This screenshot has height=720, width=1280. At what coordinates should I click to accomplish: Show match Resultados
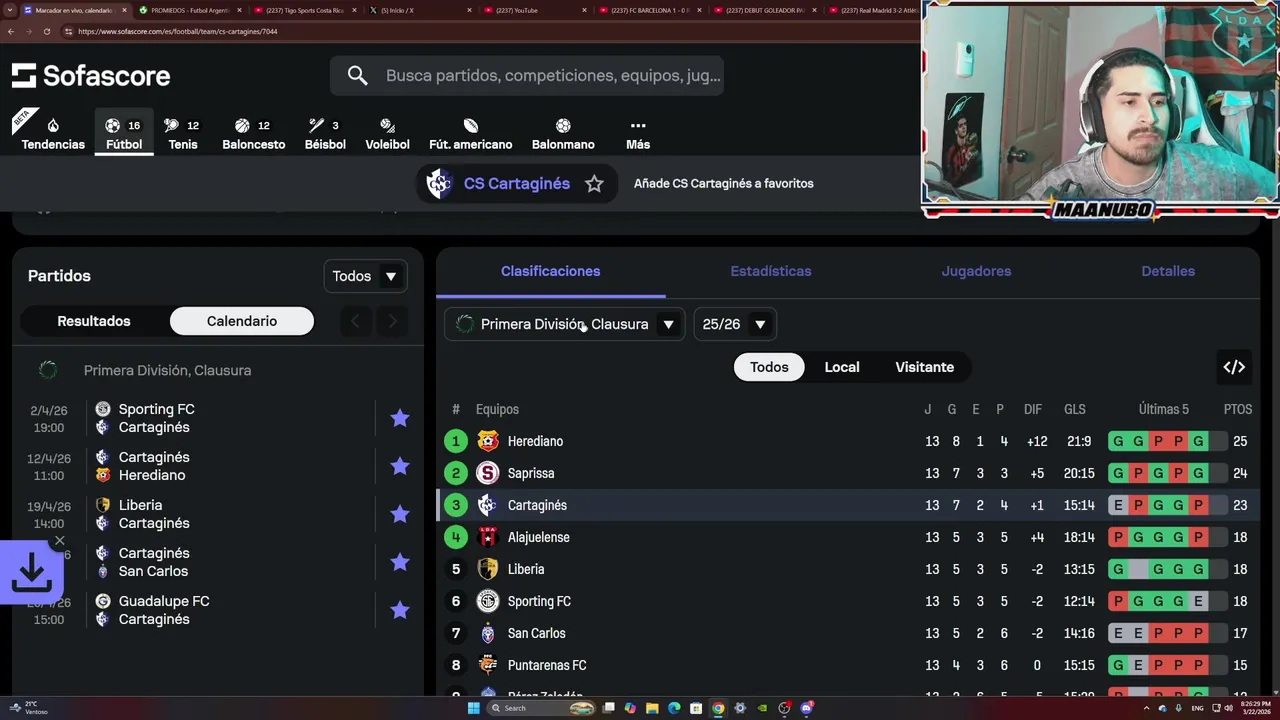pos(94,321)
